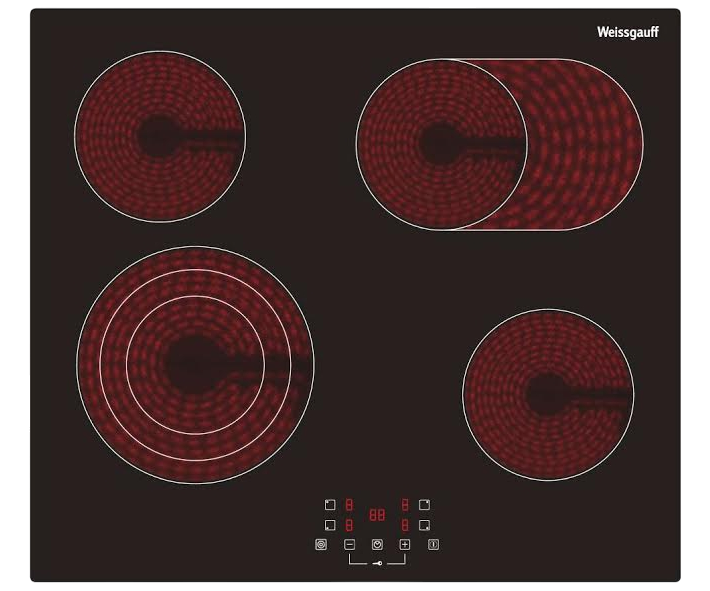Tap the top-left zone power level display
710x591 pixels.
click(x=349, y=505)
